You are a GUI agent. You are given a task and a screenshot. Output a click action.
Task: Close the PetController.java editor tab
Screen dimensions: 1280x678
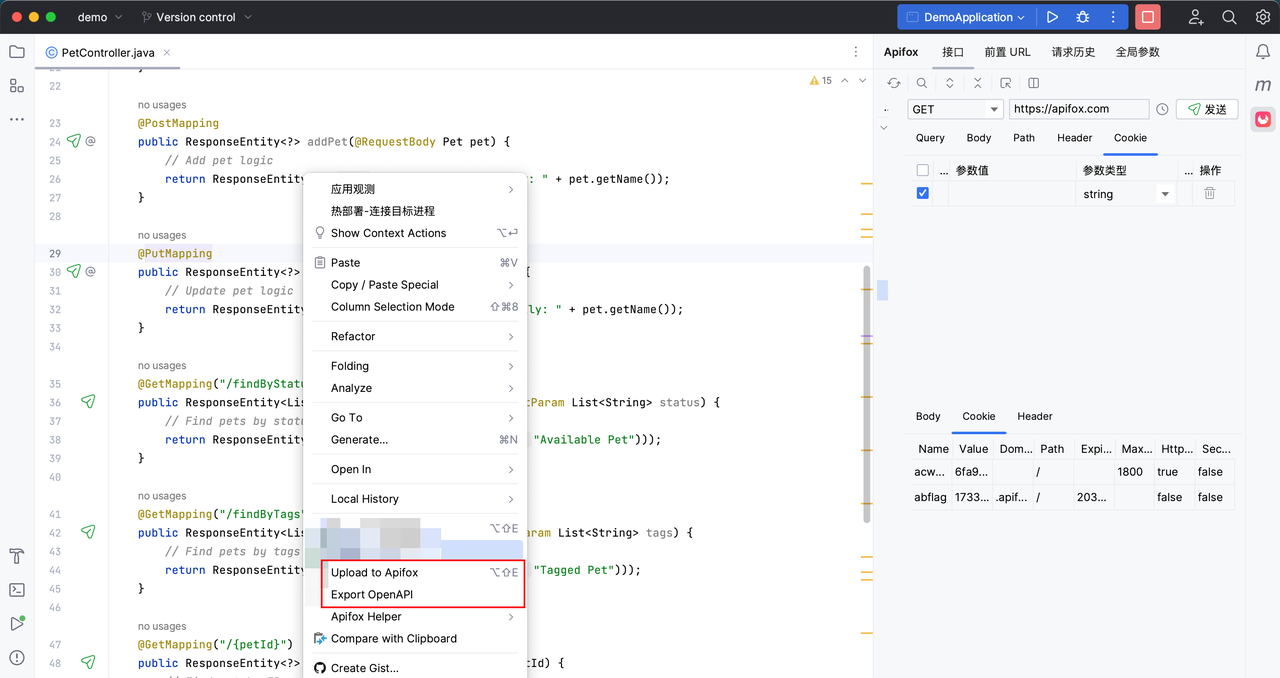pyautogui.click(x=167, y=52)
